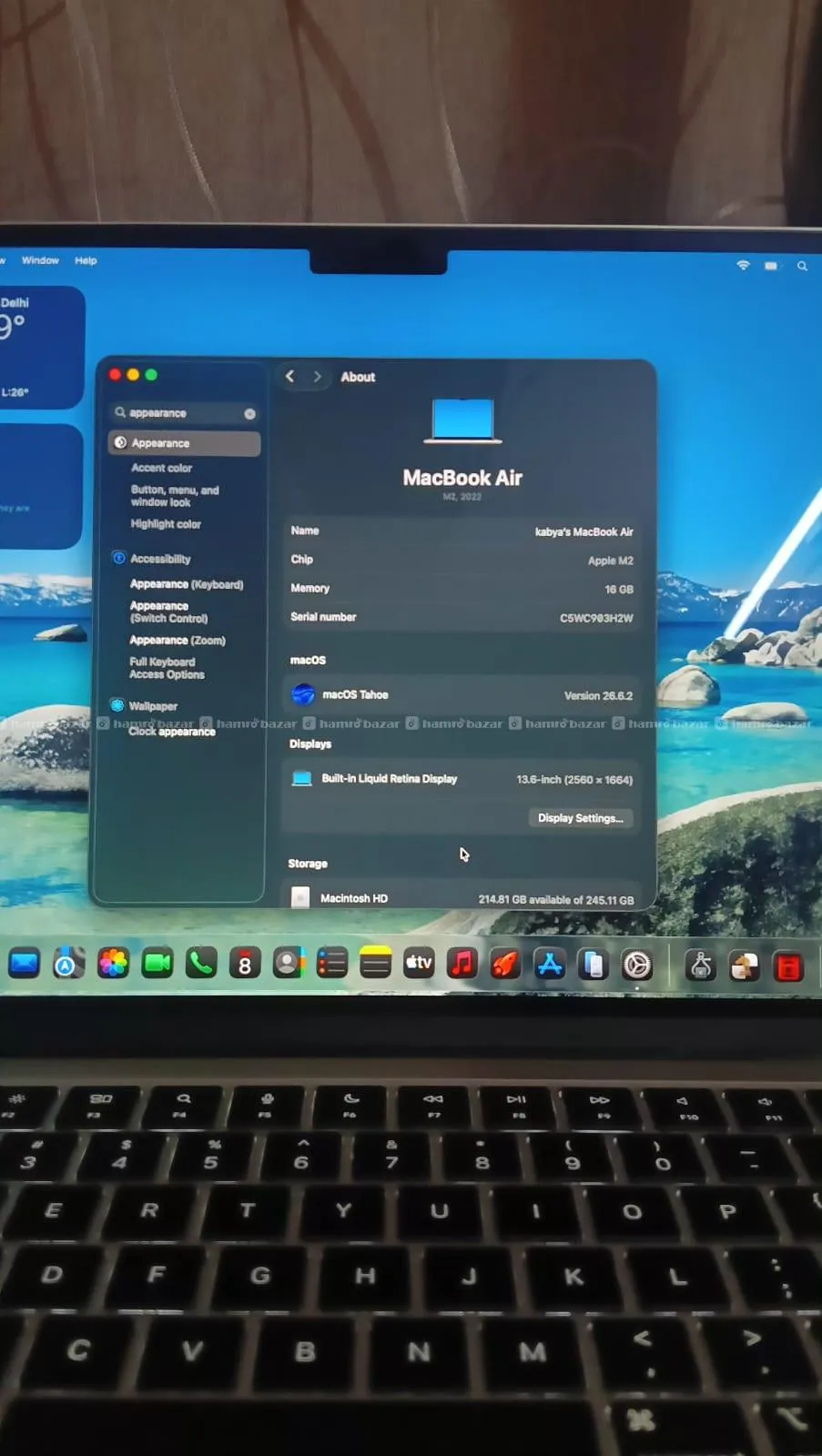This screenshot has width=822, height=1456.
Task: Open the Preview app in the dock
Action: point(745,966)
